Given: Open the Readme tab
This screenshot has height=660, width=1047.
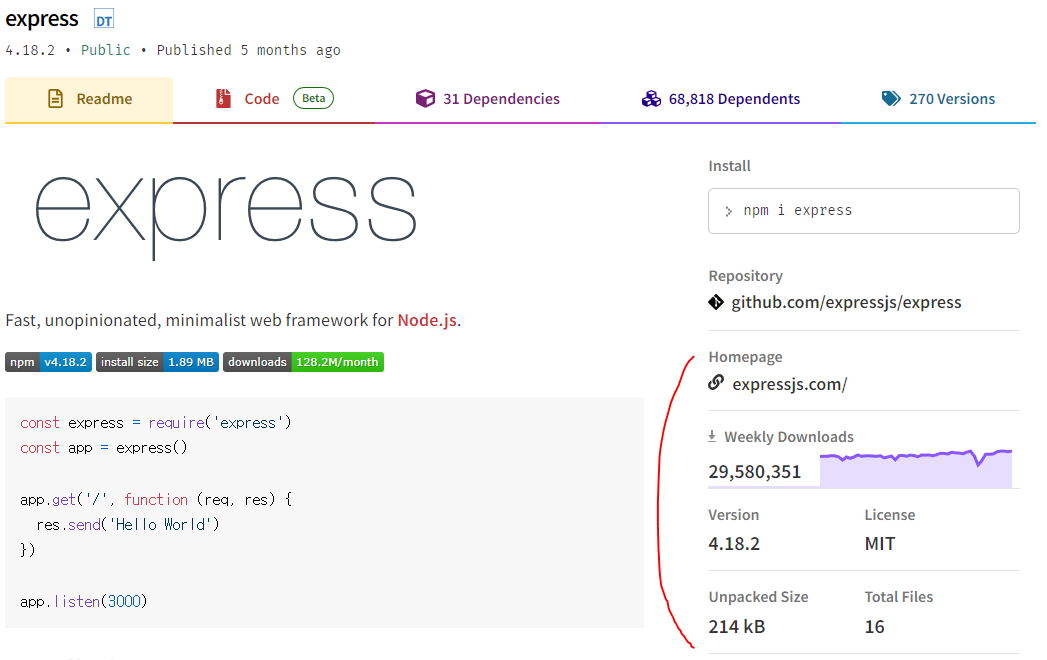Looking at the screenshot, I should click(x=89, y=100).
